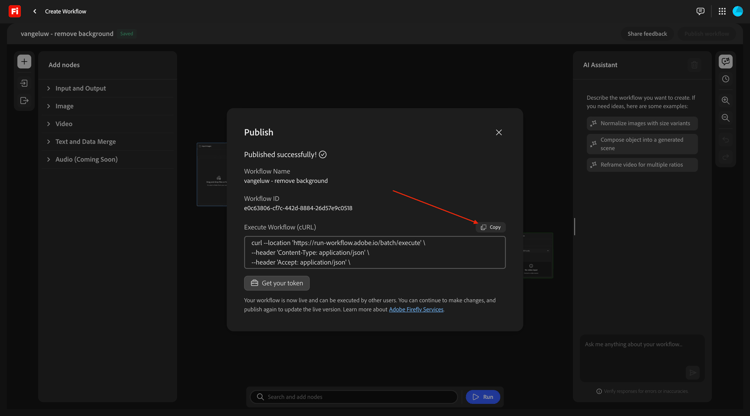Image resolution: width=750 pixels, height=416 pixels.
Task: Copy the Execute Workflow cURL command
Action: pos(491,227)
